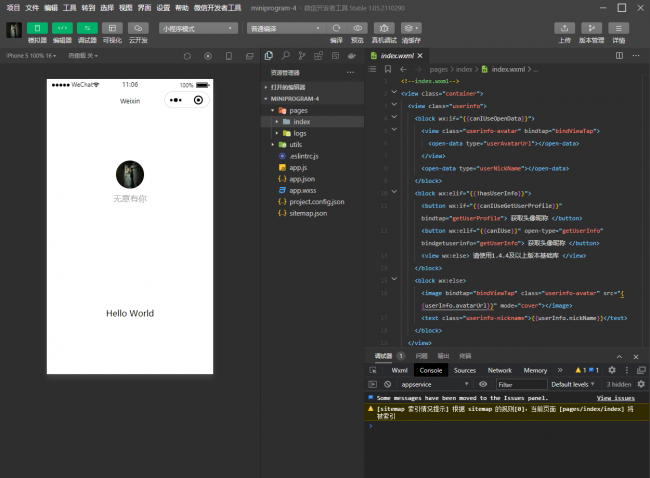Click the real device debug icon
The height and width of the screenshot is (478, 650).
(x=384, y=28)
